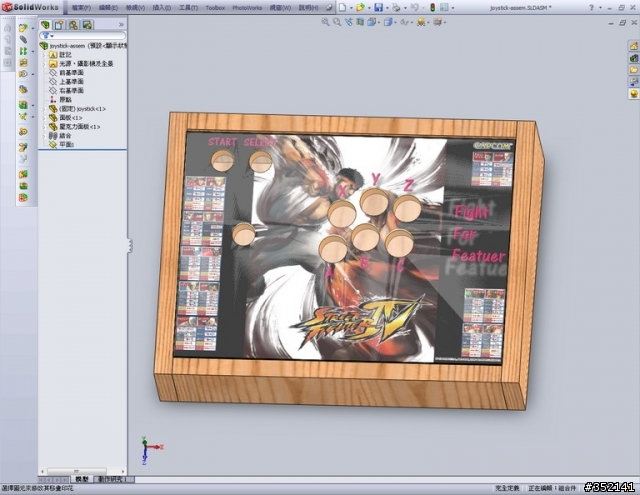
Task: Open File Explorer task pane icon
Action: coord(633,70)
